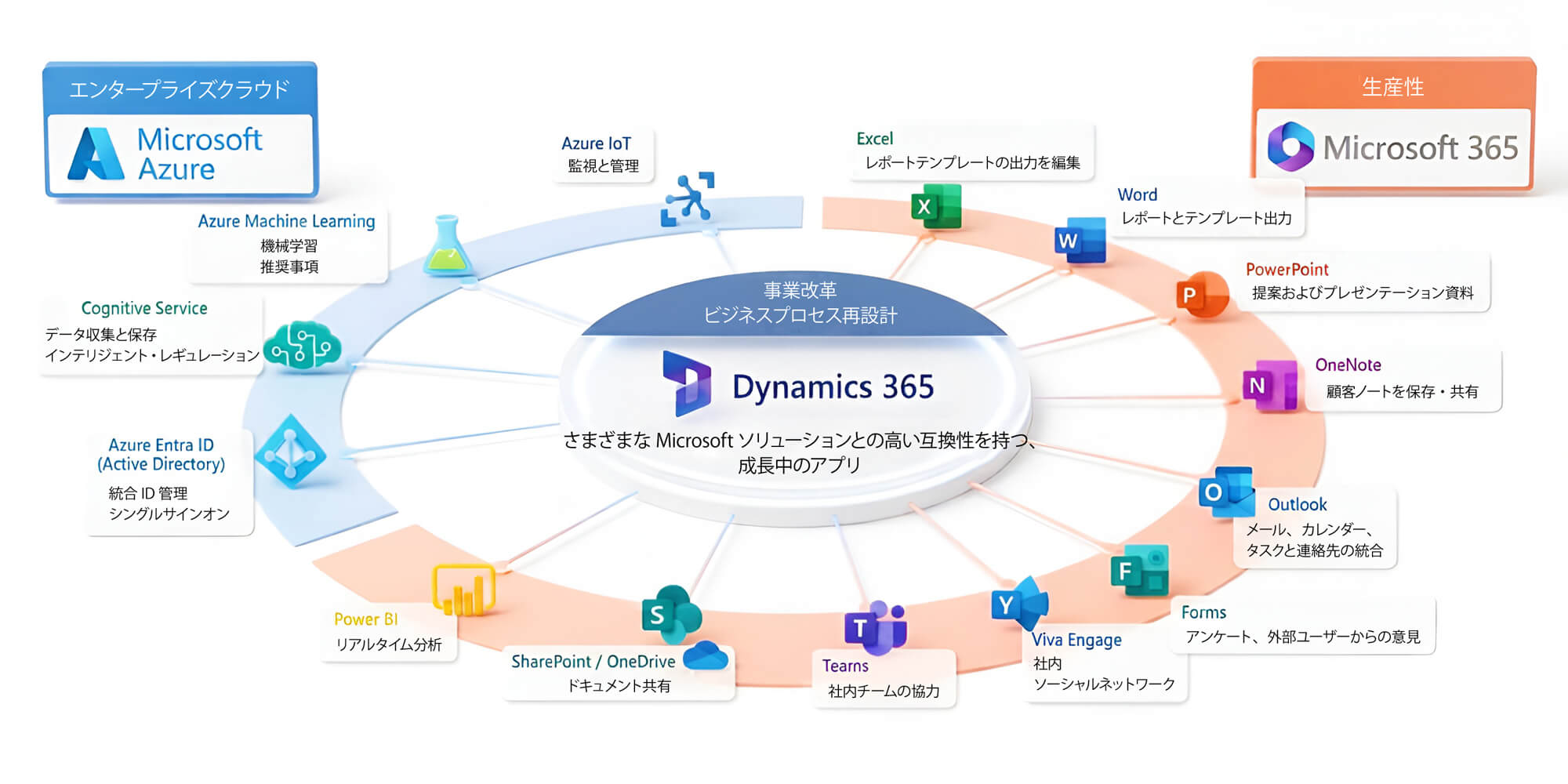The height and width of the screenshot is (784, 1568).
Task: Click the PowerPoint P icon
Action: 1202,295
